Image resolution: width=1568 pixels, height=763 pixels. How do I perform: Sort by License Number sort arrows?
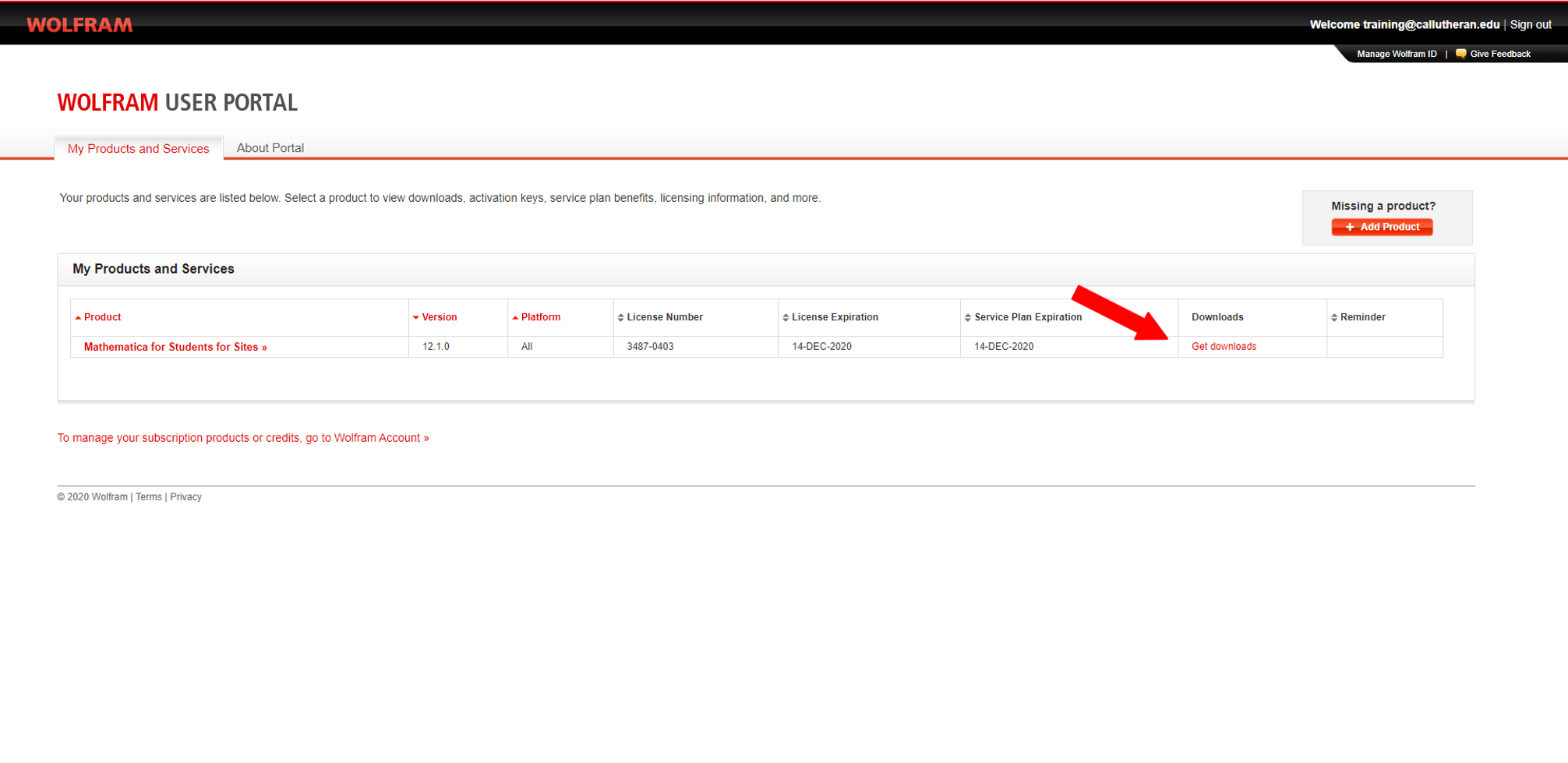pyautogui.click(x=620, y=318)
